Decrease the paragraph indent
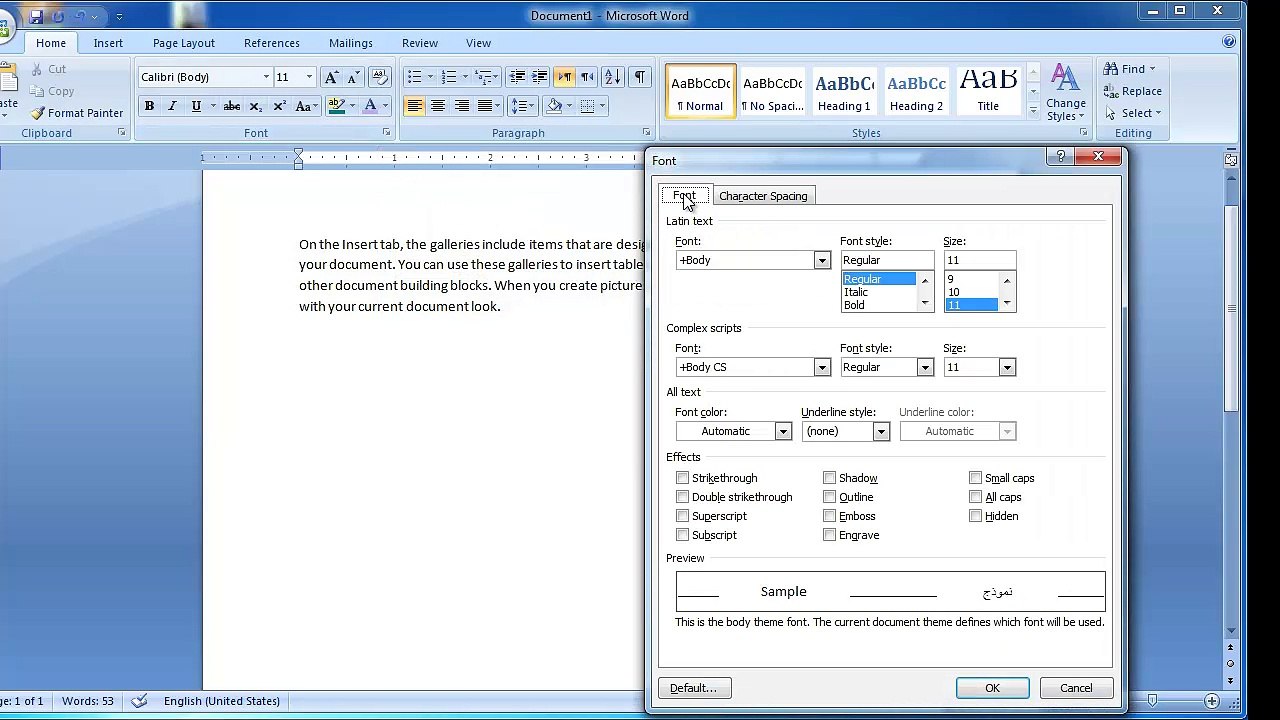The image size is (1280, 720). pos(517,77)
